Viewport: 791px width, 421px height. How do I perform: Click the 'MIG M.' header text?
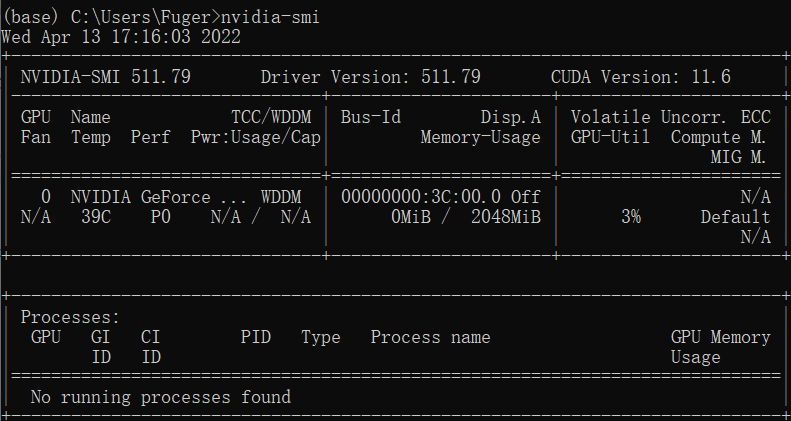click(x=739, y=157)
